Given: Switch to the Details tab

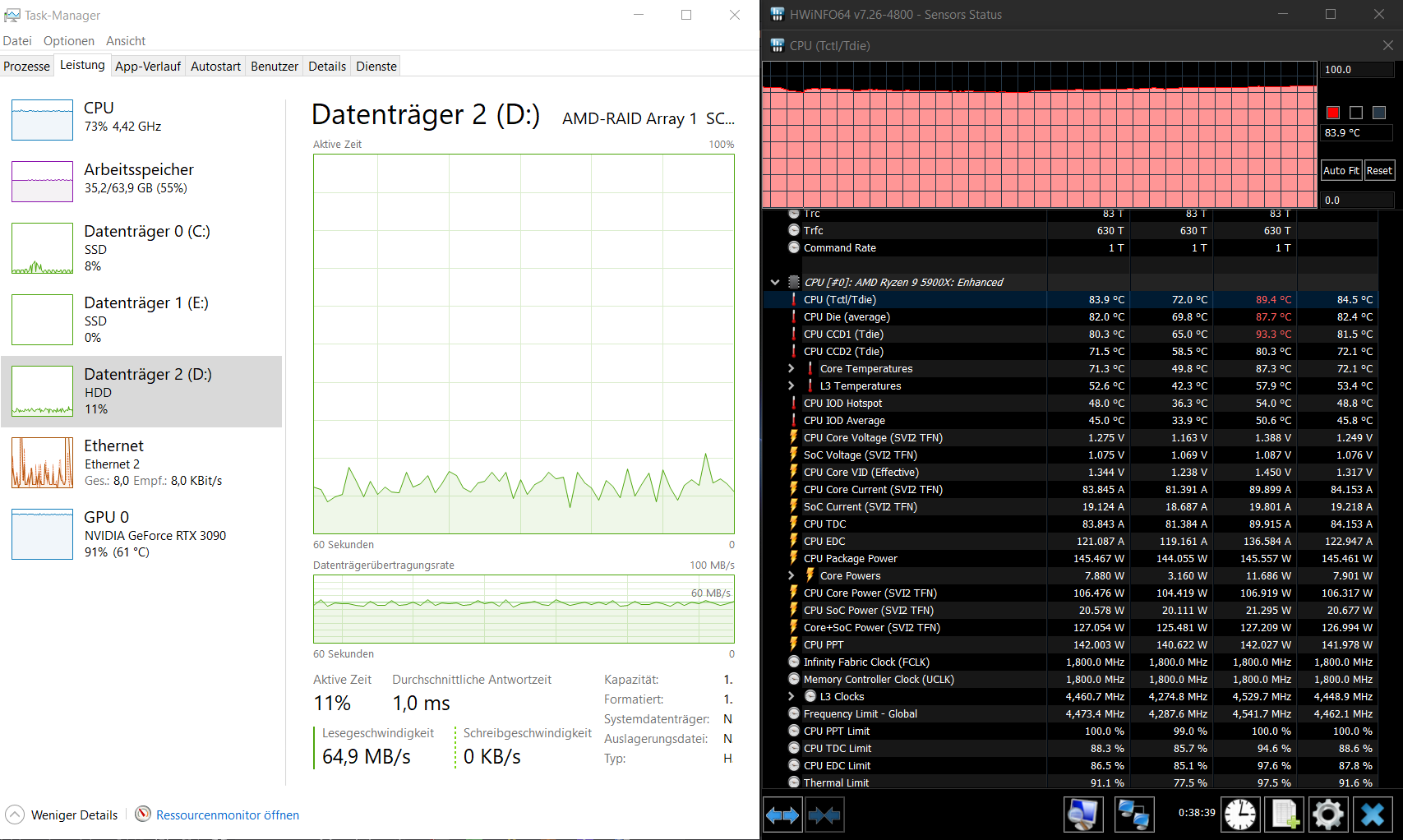Looking at the screenshot, I should (327, 66).
